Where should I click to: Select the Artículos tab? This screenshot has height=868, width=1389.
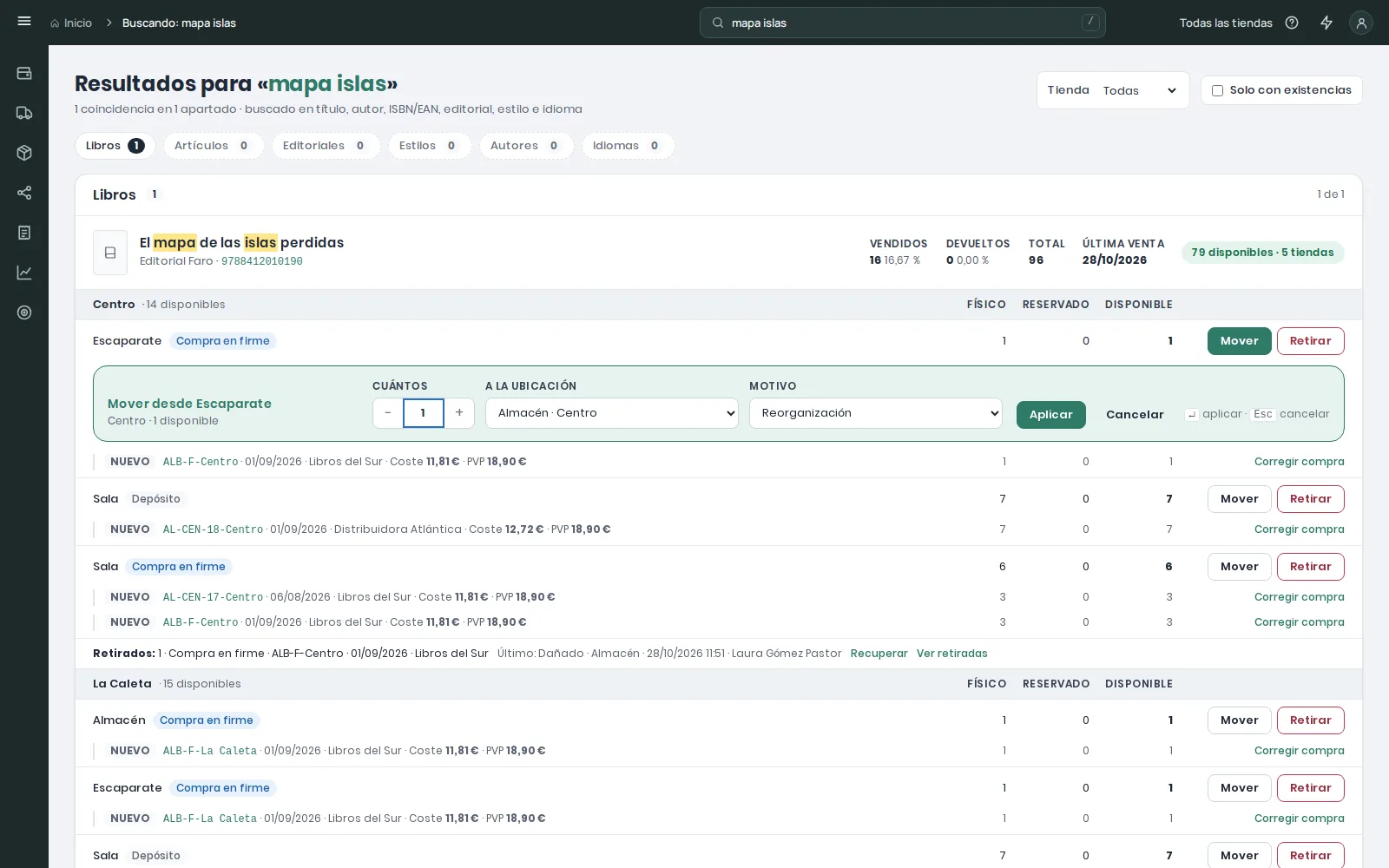[x=214, y=146]
